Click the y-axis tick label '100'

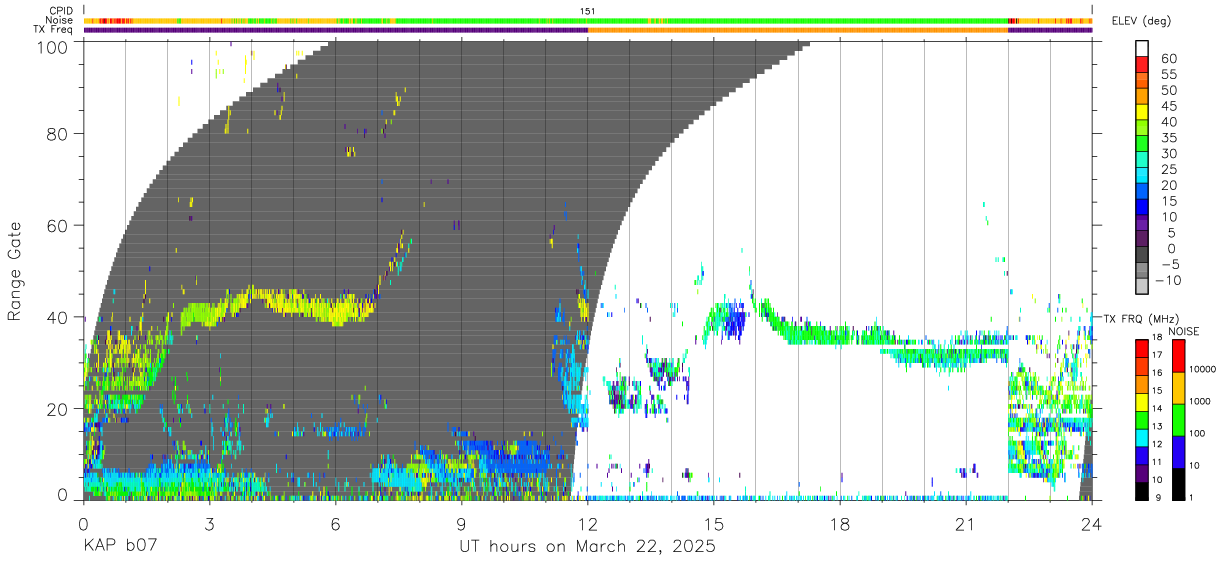(x=51, y=46)
